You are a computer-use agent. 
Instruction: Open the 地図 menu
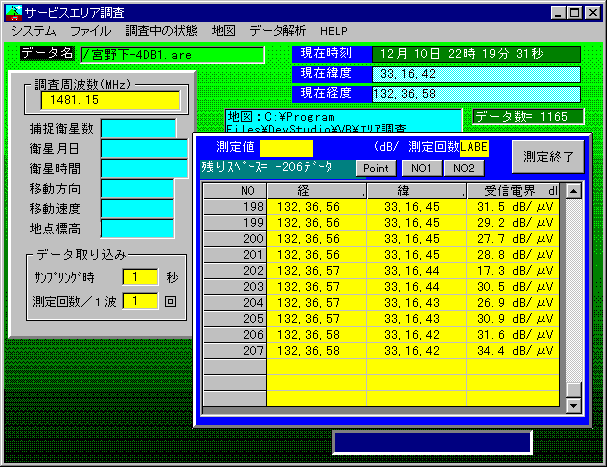tap(223, 31)
